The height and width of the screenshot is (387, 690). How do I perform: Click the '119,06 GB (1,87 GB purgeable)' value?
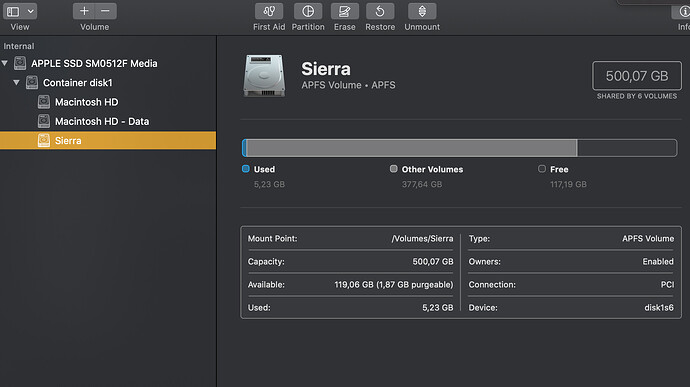[394, 285]
